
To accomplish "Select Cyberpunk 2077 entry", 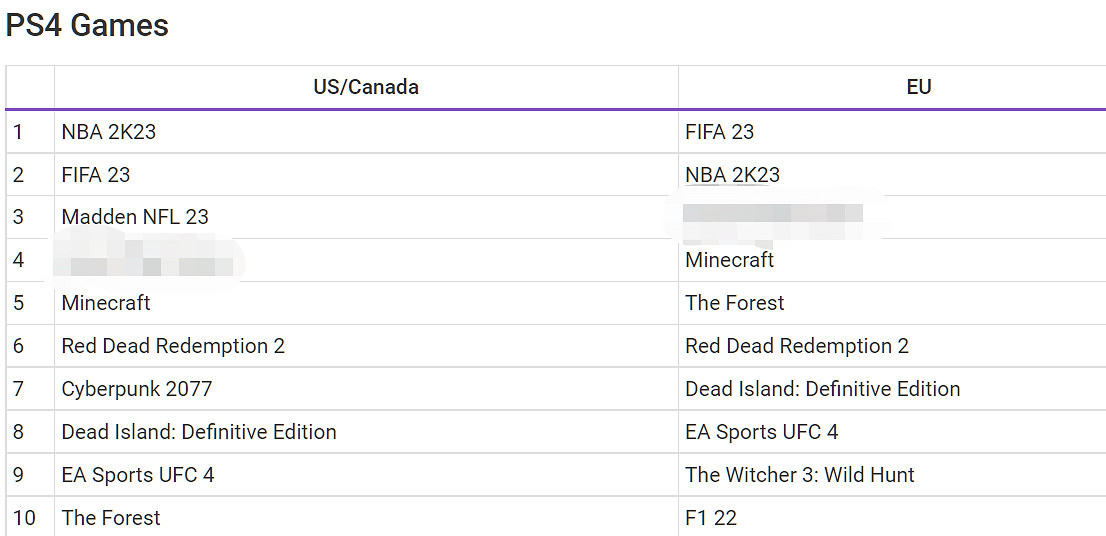I will [x=137, y=389].
